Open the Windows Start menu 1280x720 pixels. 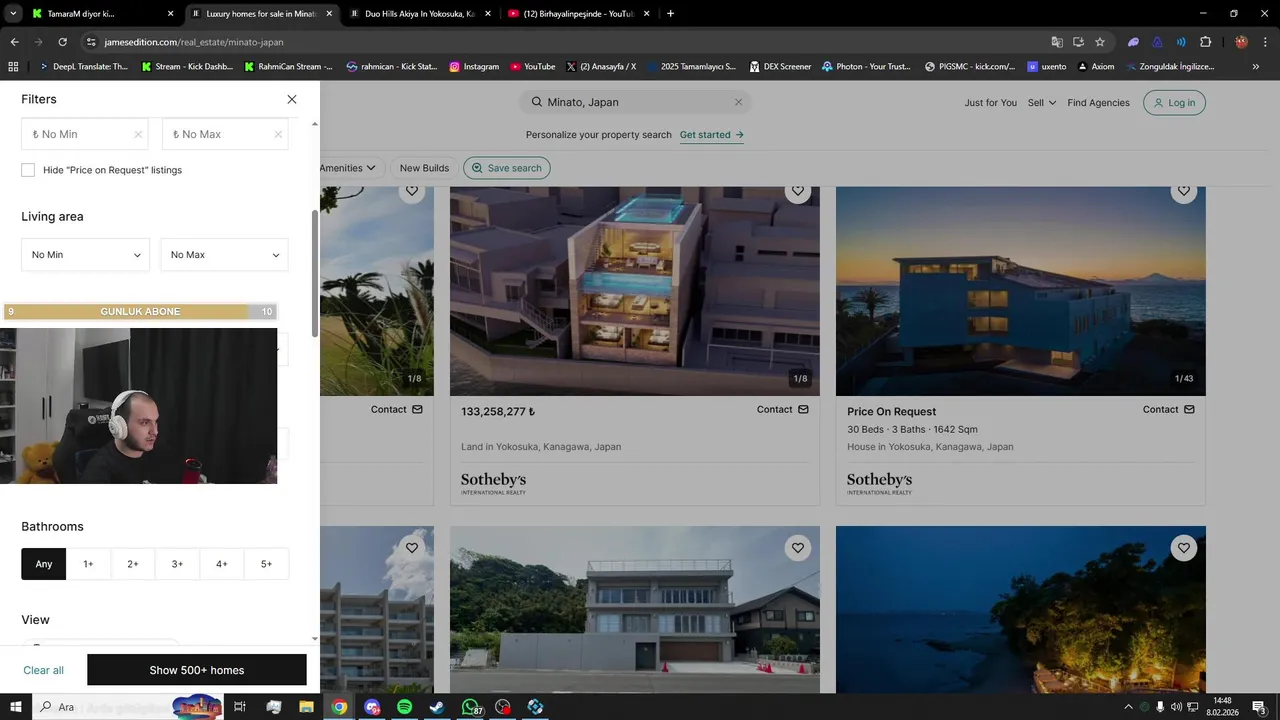point(16,707)
